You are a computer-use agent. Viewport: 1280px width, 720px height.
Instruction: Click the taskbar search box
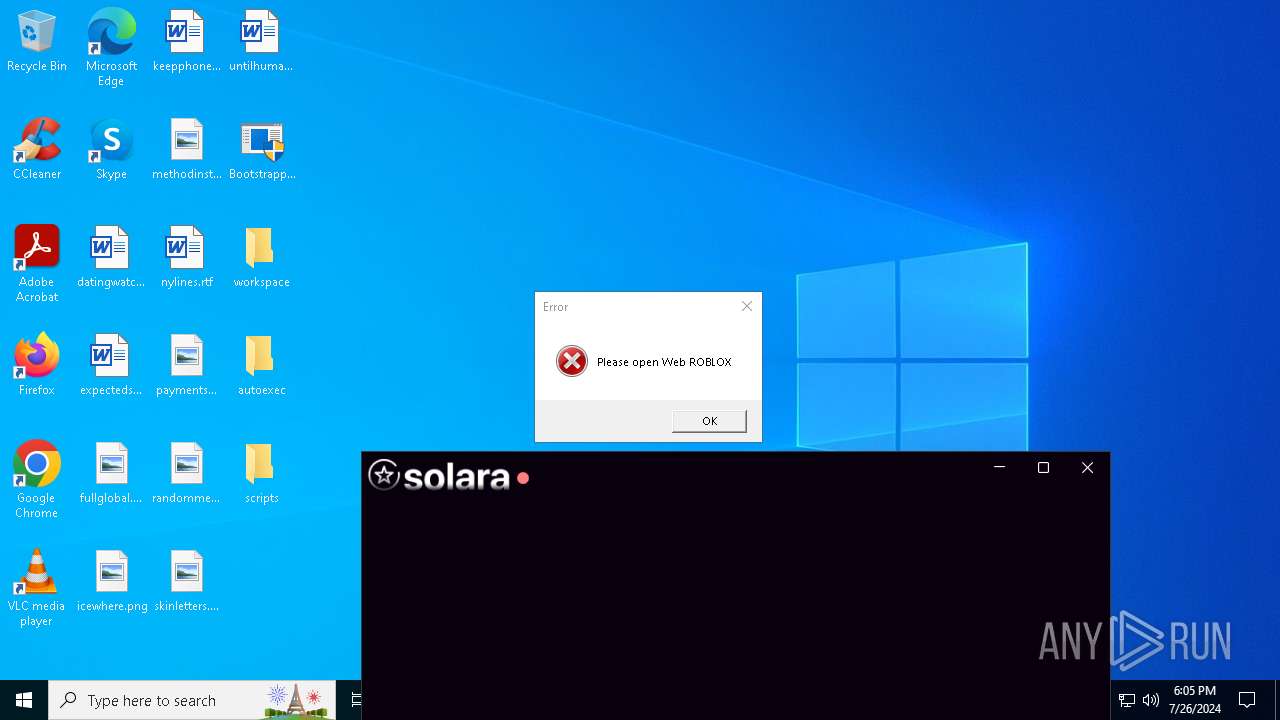192,700
